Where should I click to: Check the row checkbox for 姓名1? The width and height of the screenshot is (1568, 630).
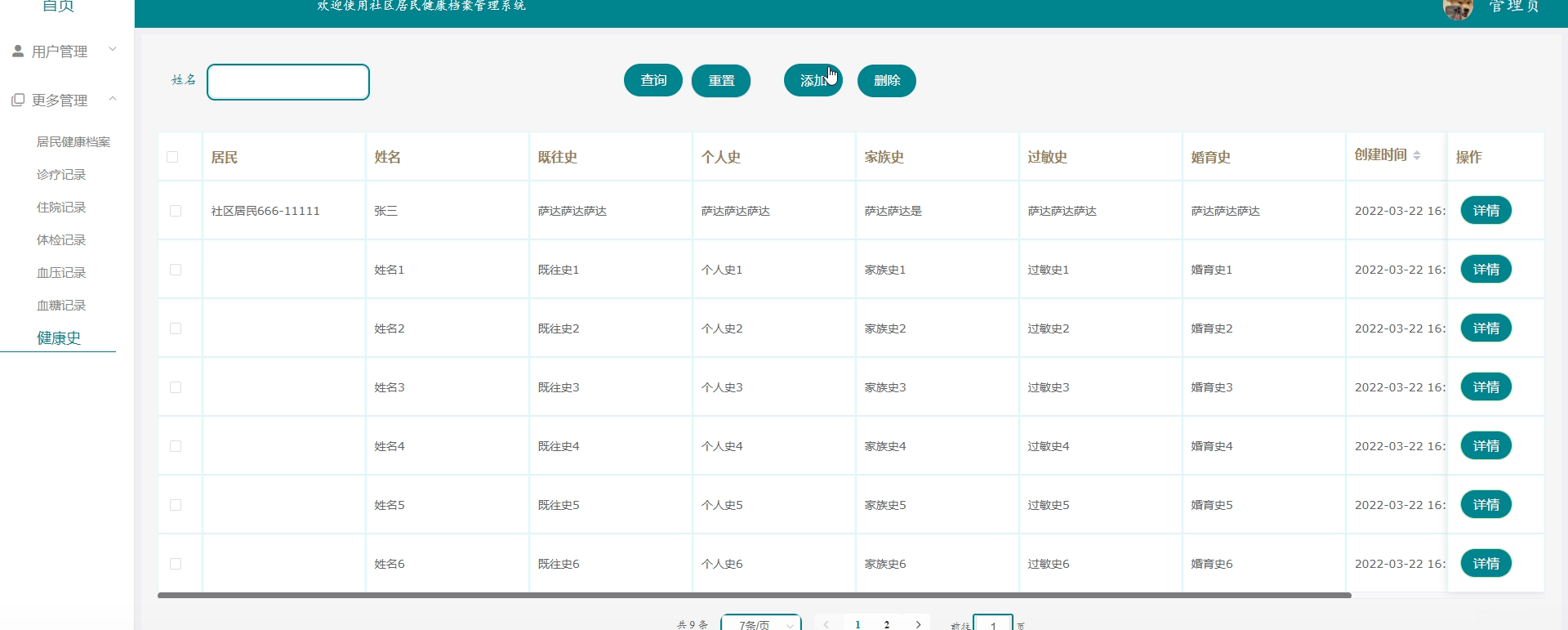click(x=176, y=270)
